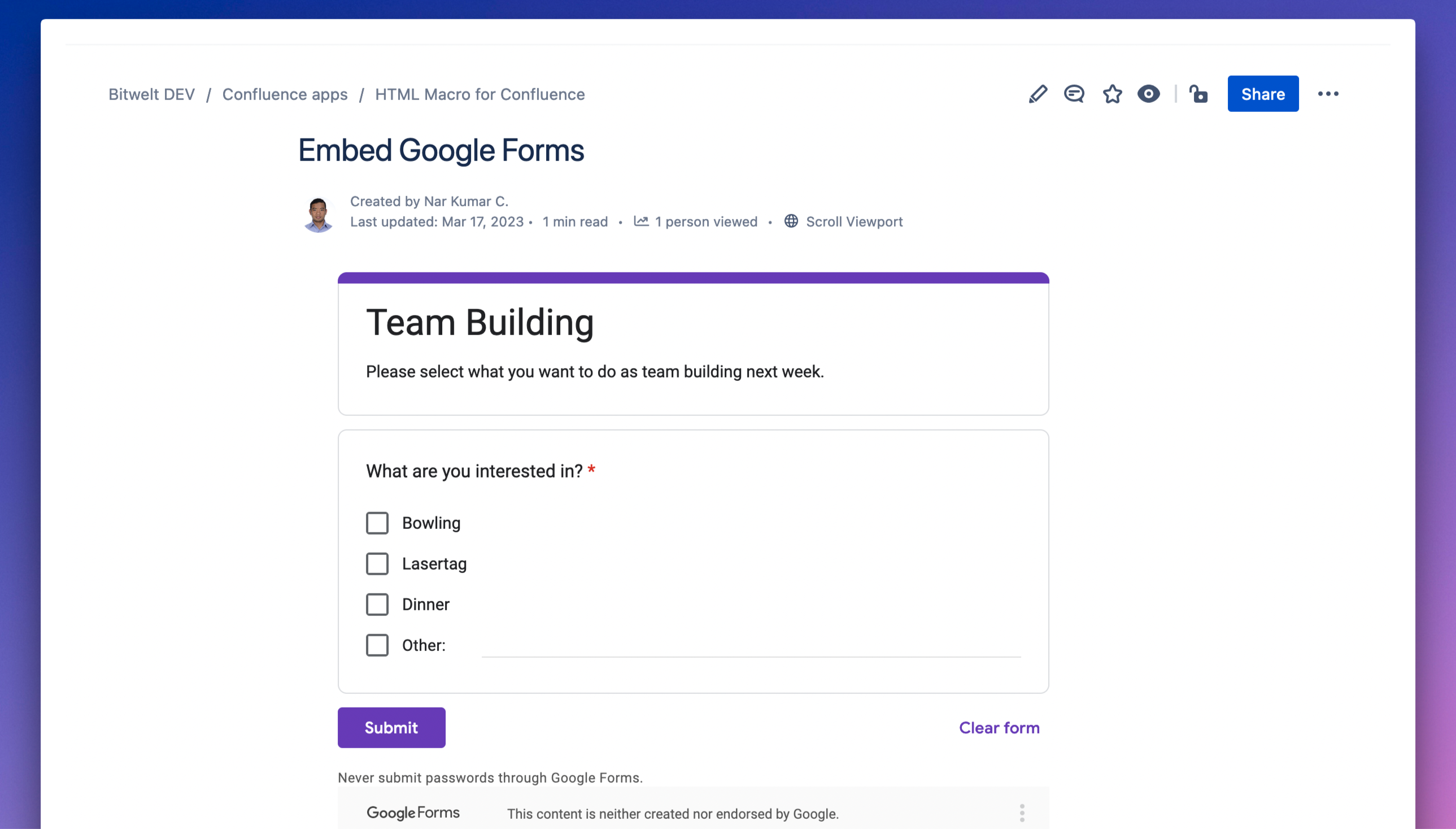The image size is (1456, 829).
Task: Tick the Other option checkbox
Action: (377, 645)
